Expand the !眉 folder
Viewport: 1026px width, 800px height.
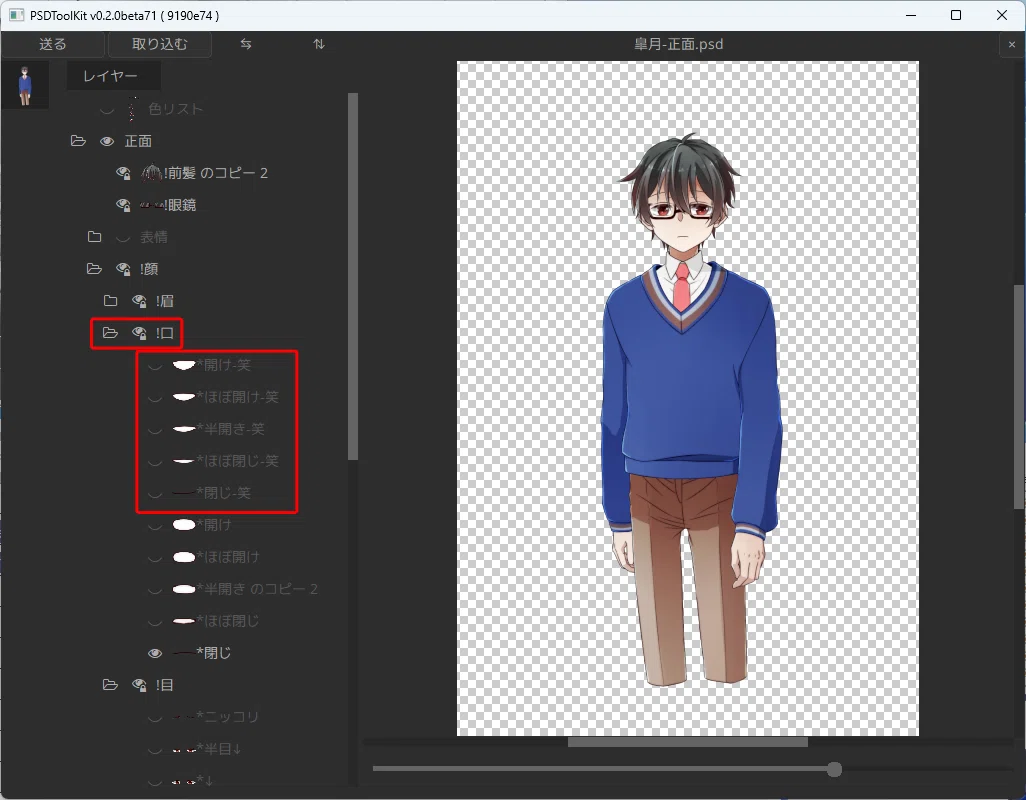pyautogui.click(x=111, y=301)
